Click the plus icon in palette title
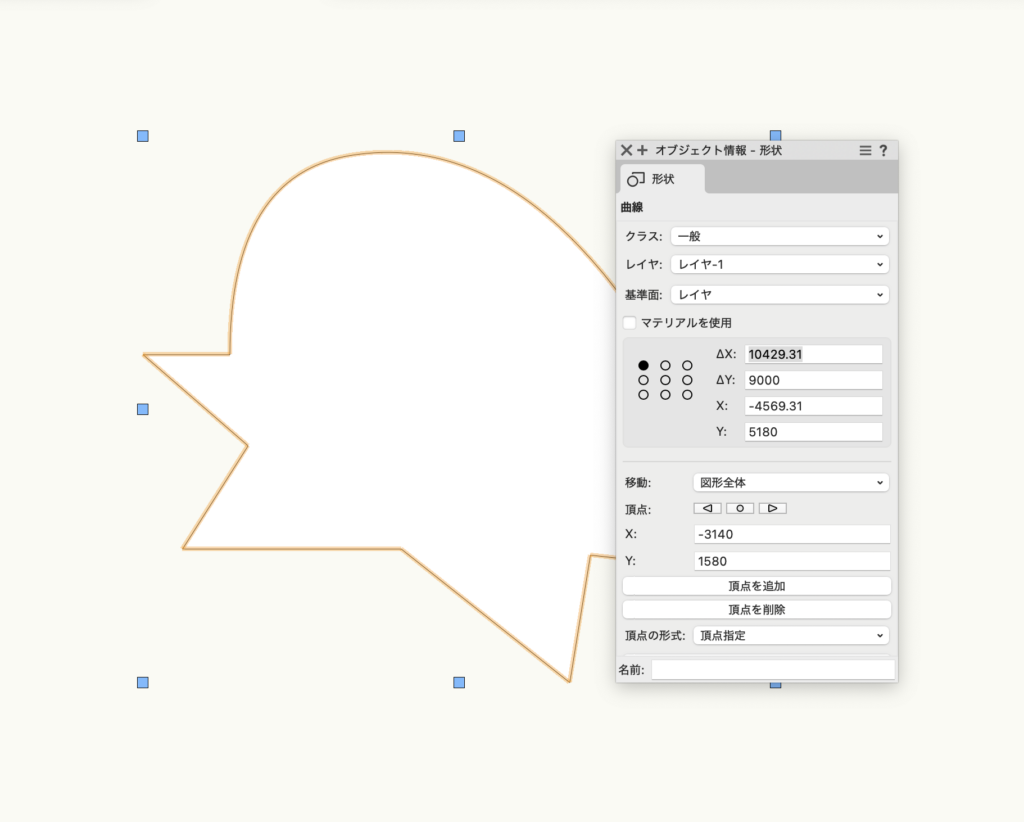The height and width of the screenshot is (822, 1024). (x=642, y=150)
